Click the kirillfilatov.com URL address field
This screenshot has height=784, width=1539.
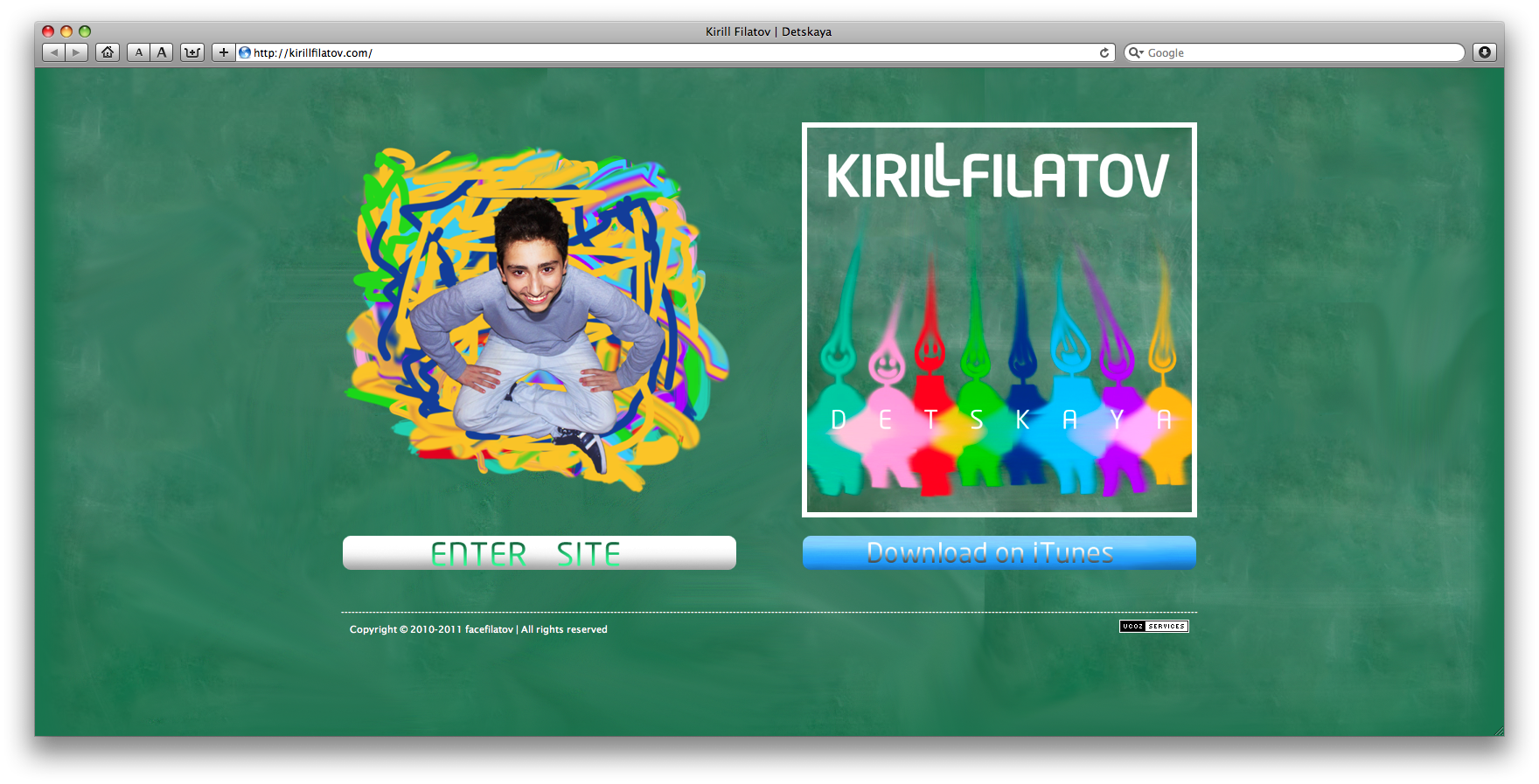point(665,52)
